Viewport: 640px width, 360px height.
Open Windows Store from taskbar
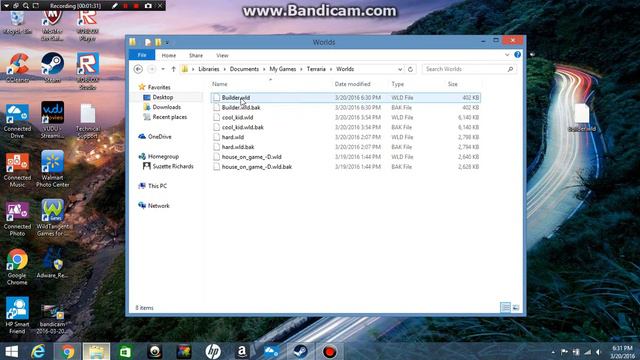[x=125, y=351]
